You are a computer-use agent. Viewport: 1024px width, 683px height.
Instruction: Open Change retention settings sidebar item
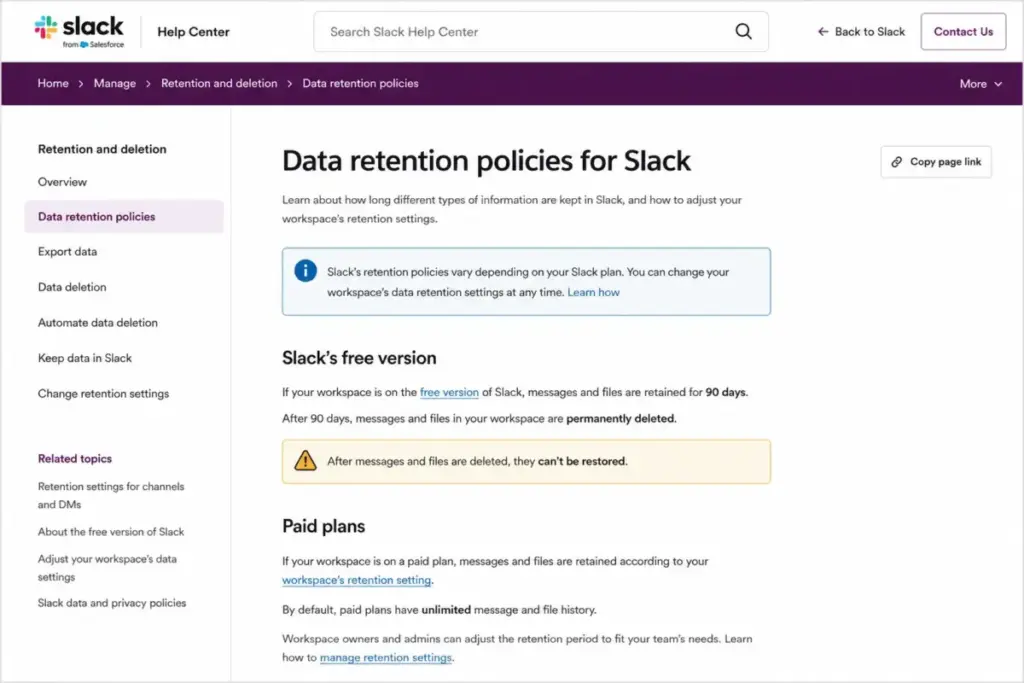pyautogui.click(x=103, y=394)
